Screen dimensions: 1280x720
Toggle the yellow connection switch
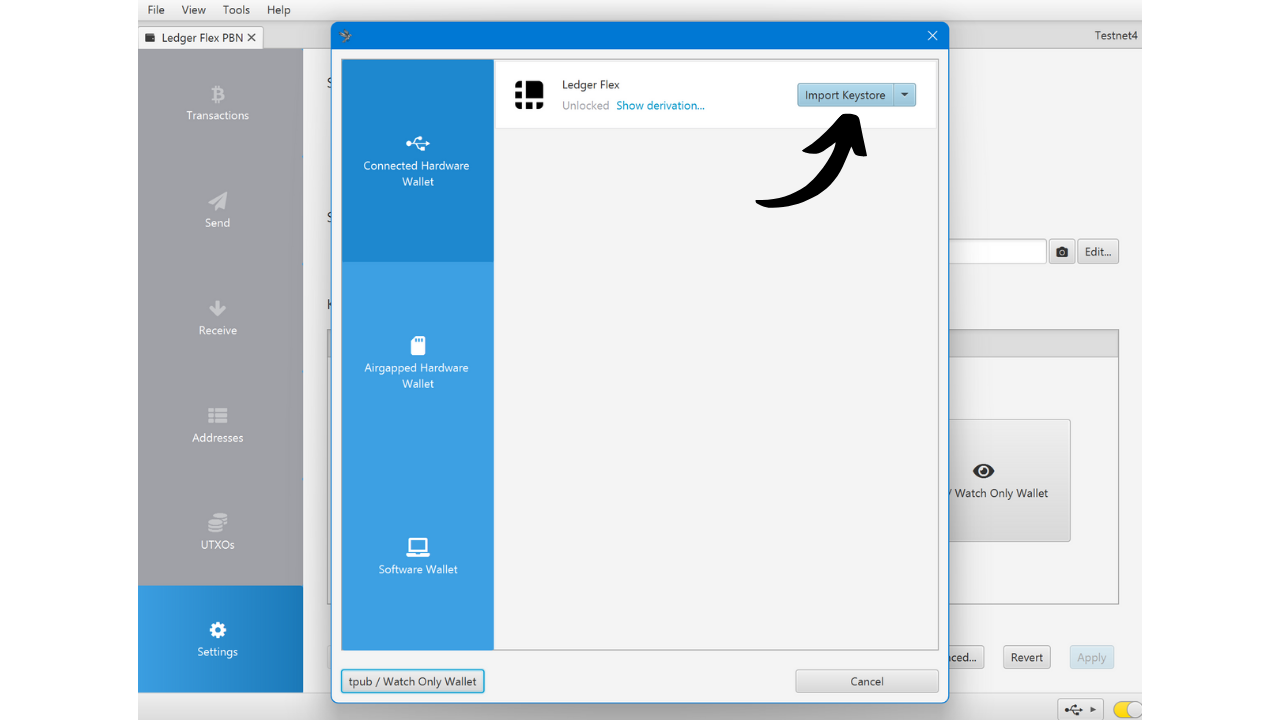click(1127, 710)
